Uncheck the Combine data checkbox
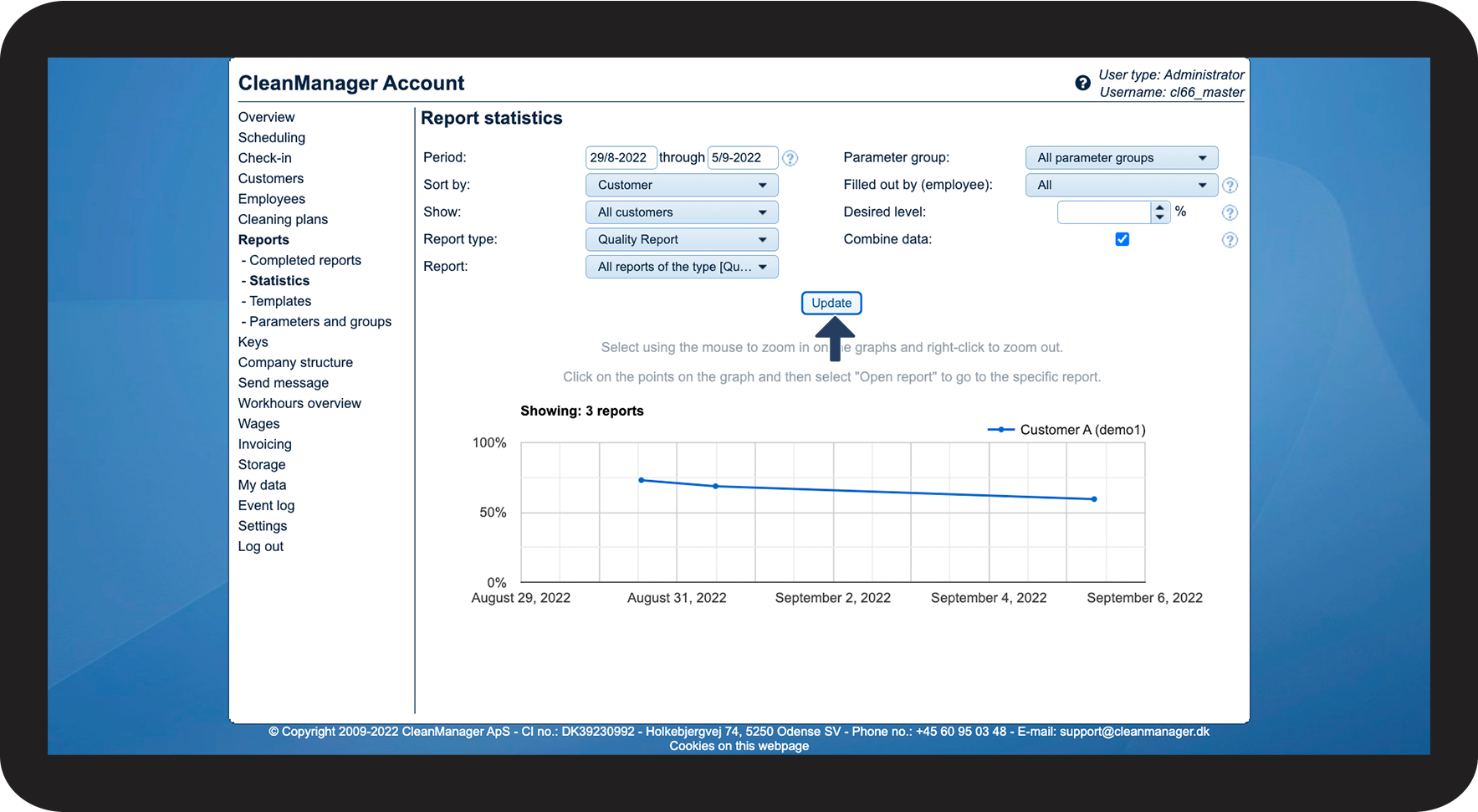The image size is (1478, 812). (x=1122, y=239)
